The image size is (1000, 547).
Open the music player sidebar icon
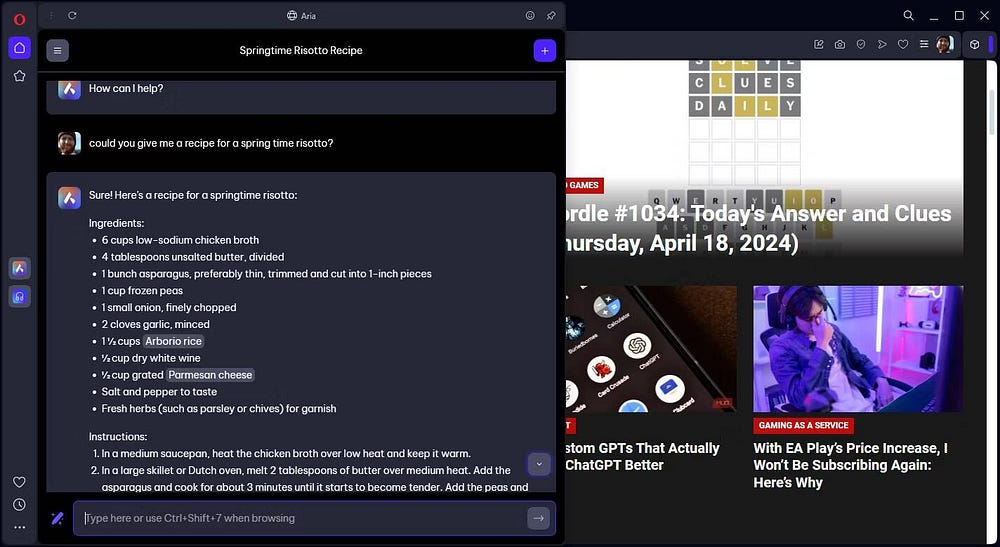[x=19, y=296]
